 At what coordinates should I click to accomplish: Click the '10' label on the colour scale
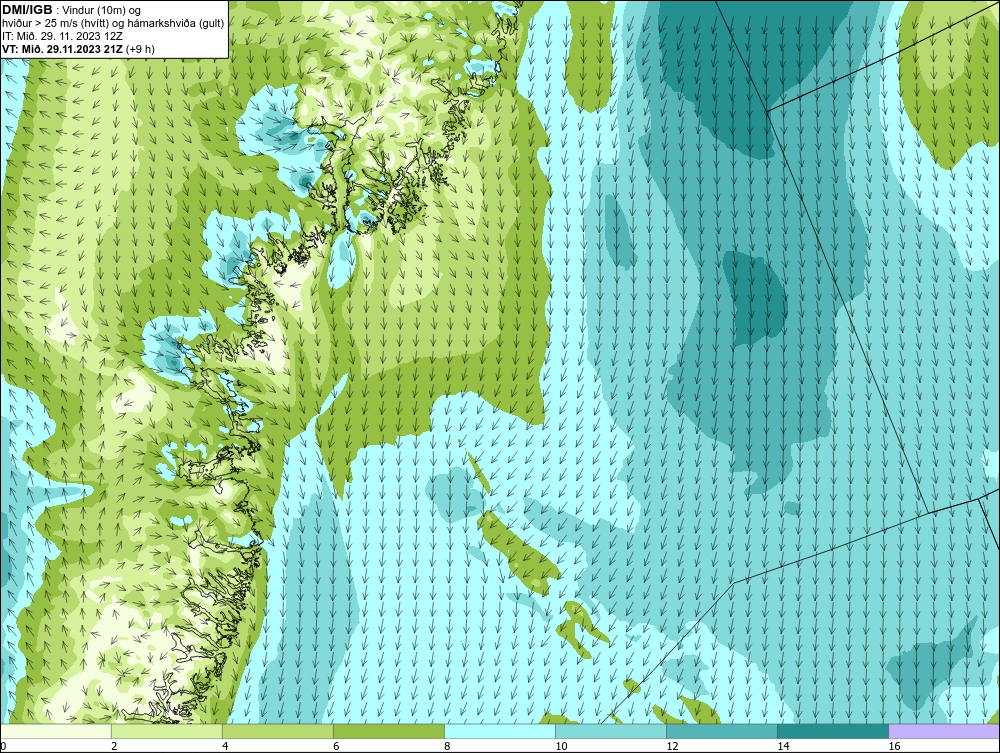coord(561,746)
